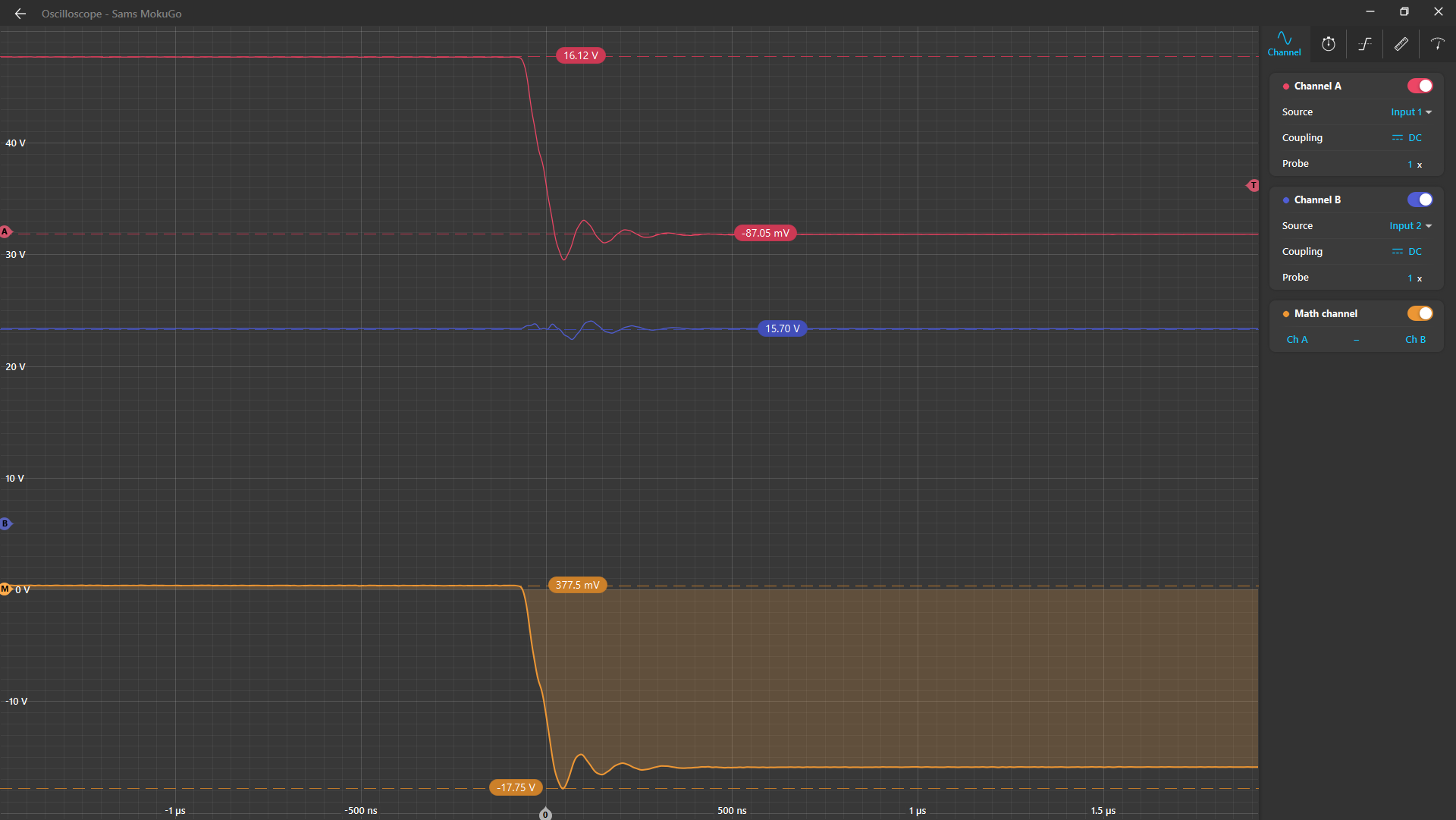Open the Trigger settings tab icon
The height and width of the screenshot is (820, 1456).
1364,44
